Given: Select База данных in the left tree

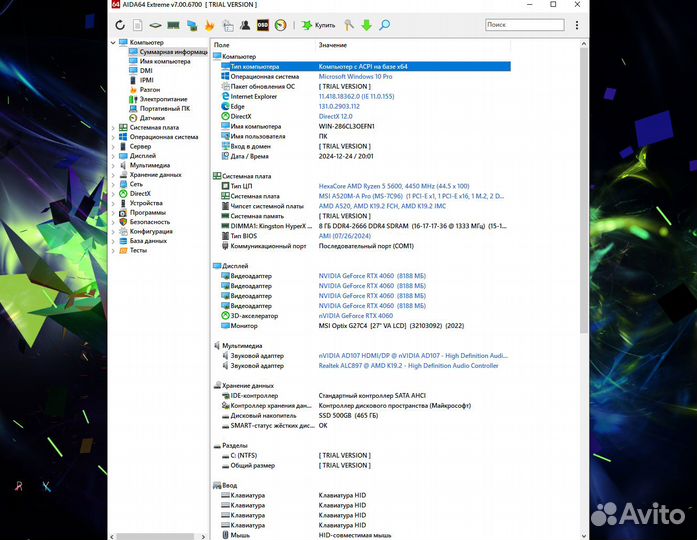Looking at the screenshot, I should point(143,241).
